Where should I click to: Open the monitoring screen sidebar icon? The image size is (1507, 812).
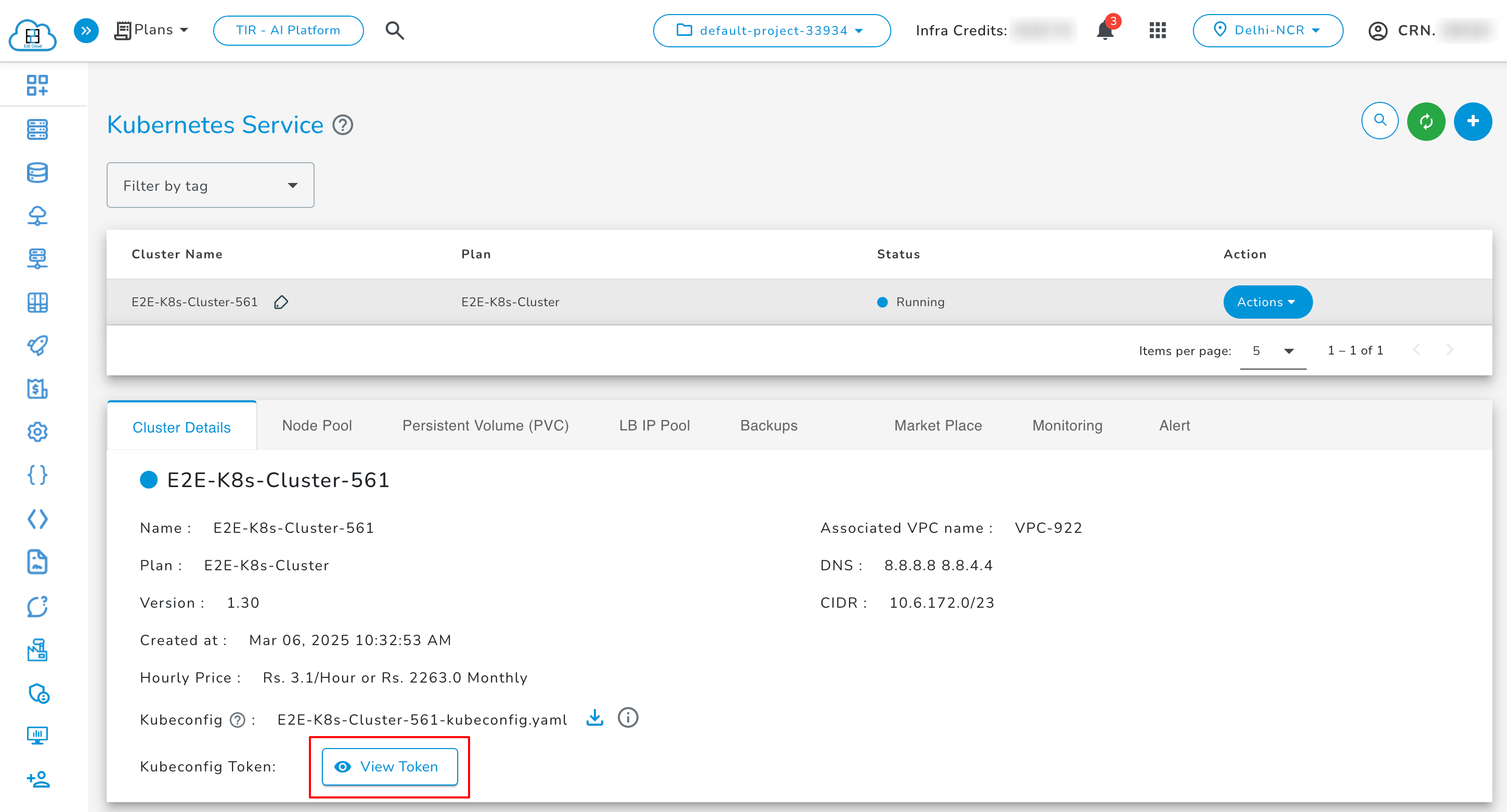click(x=37, y=736)
